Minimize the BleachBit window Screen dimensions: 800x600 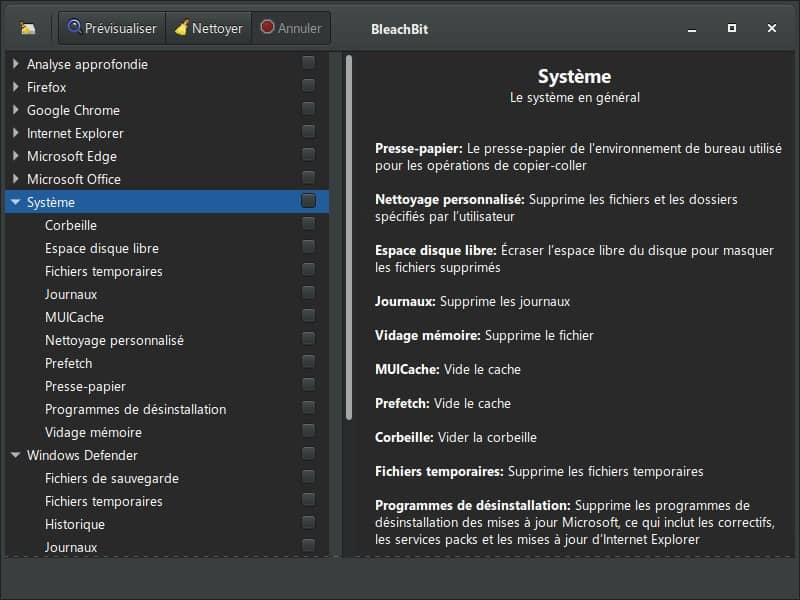tap(692, 29)
